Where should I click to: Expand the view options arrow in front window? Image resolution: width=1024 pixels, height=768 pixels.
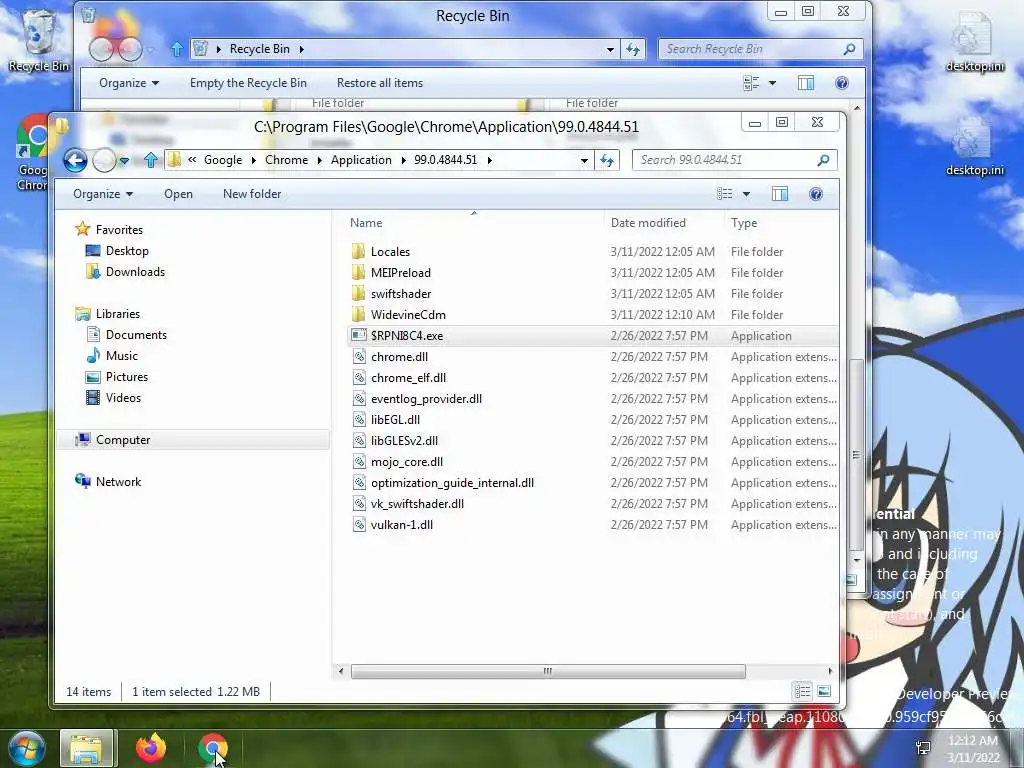[746, 194]
